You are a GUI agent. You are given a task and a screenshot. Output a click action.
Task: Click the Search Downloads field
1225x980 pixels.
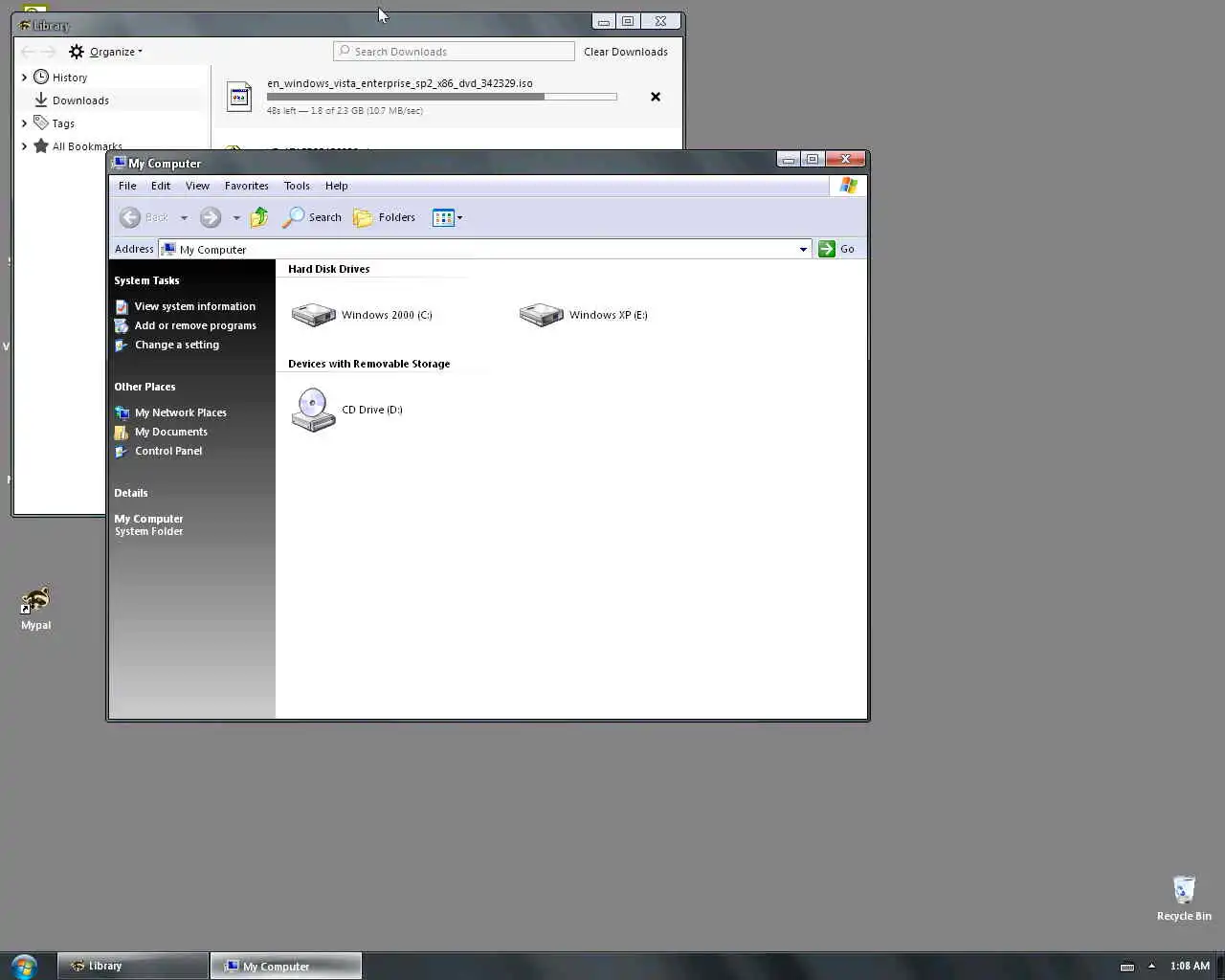(454, 52)
